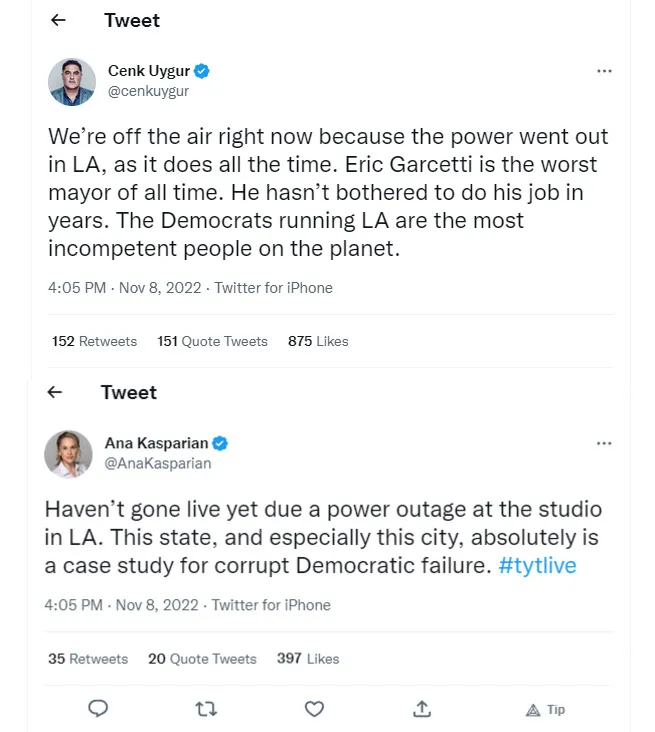Image resolution: width=655 pixels, height=732 pixels.
Task: Reply to Ana Kasparian's tweet
Action: pyautogui.click(x=98, y=709)
